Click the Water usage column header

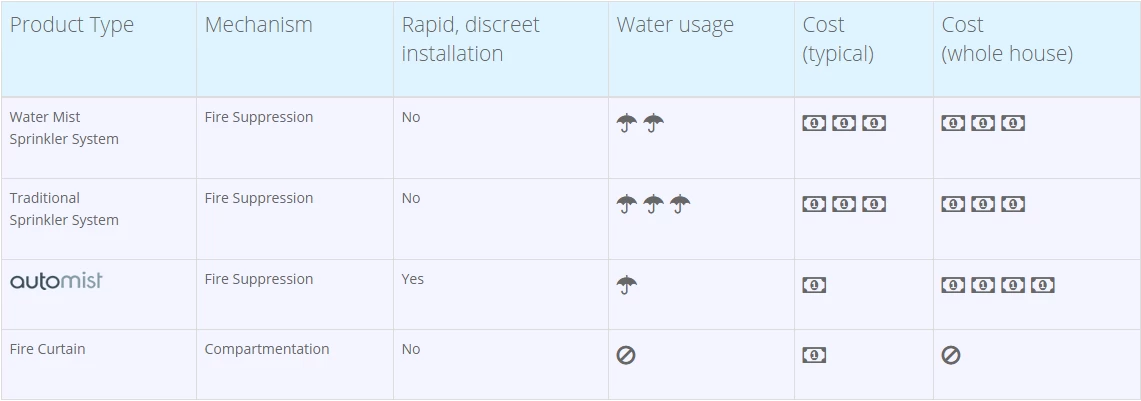tap(675, 25)
